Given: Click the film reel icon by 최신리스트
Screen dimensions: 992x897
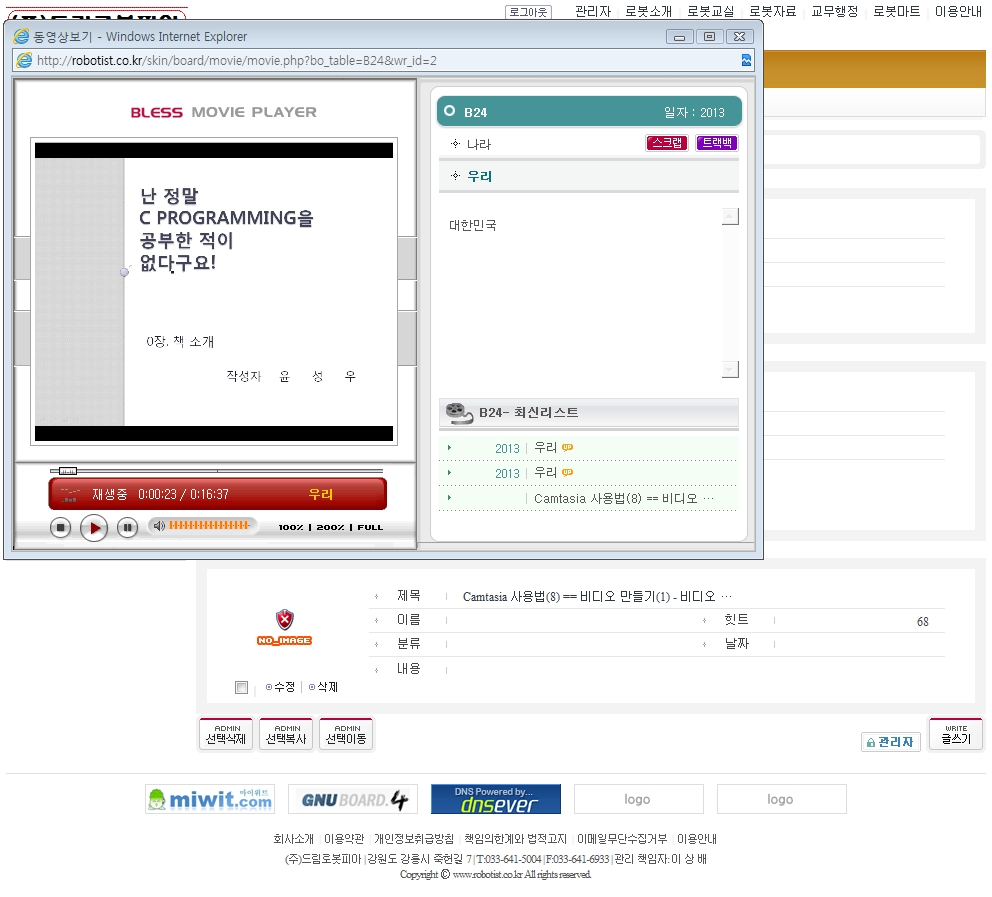Looking at the screenshot, I should click(x=459, y=412).
